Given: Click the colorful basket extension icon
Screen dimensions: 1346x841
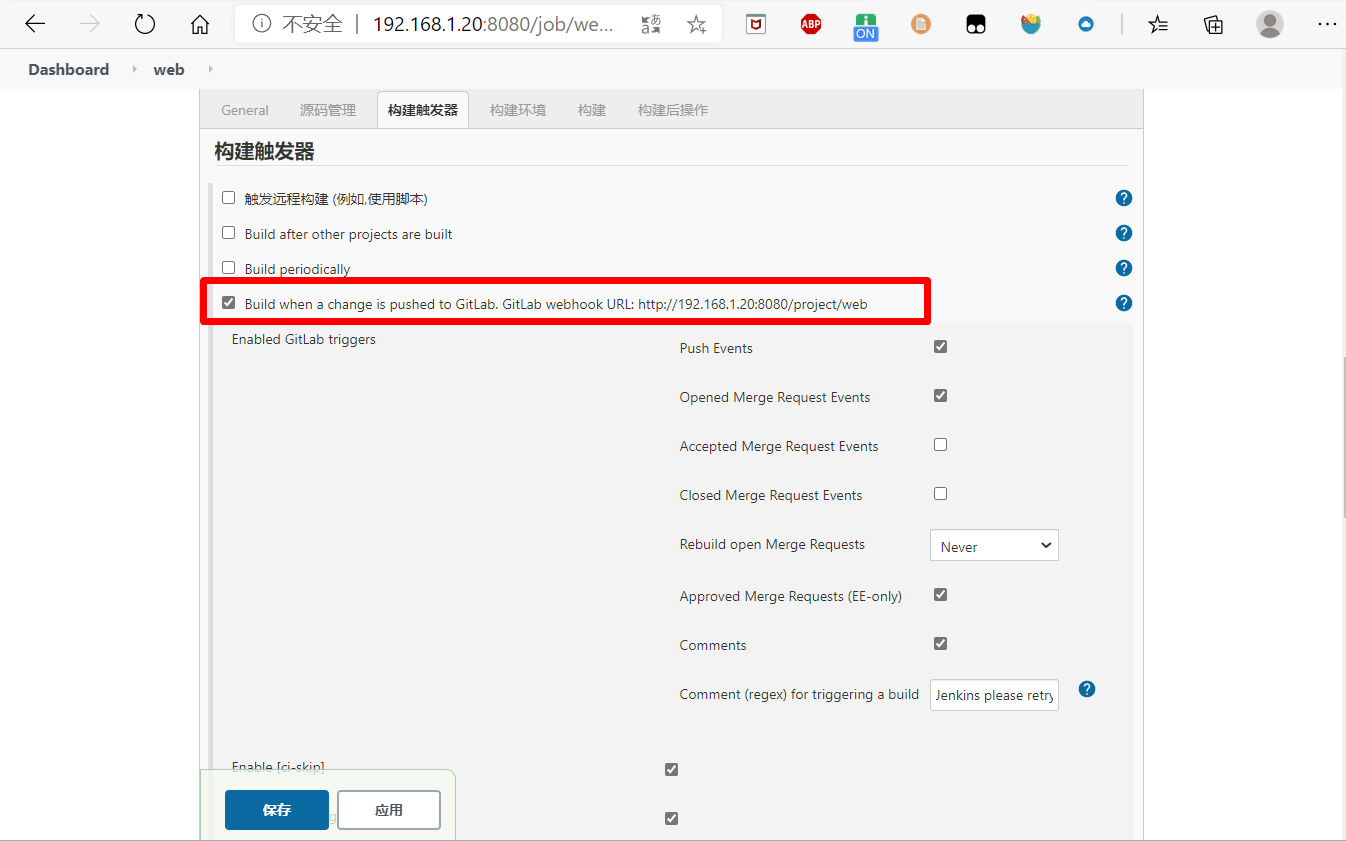Looking at the screenshot, I should [x=1031, y=24].
